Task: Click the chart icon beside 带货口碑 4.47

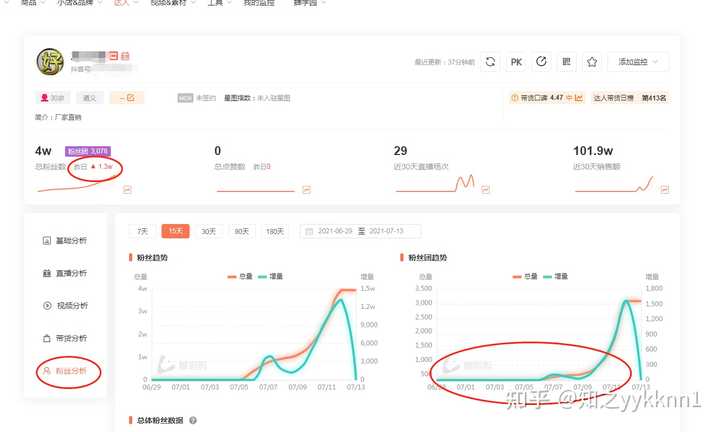Action: 579,98
